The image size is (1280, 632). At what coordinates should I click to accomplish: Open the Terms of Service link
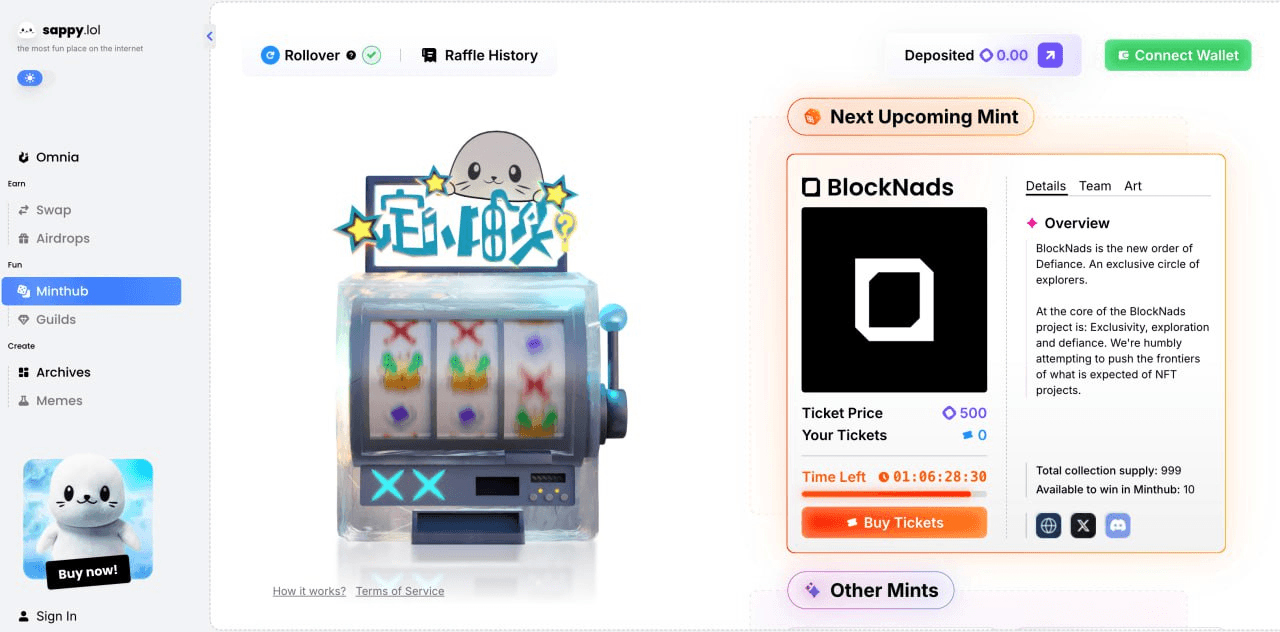(x=400, y=591)
